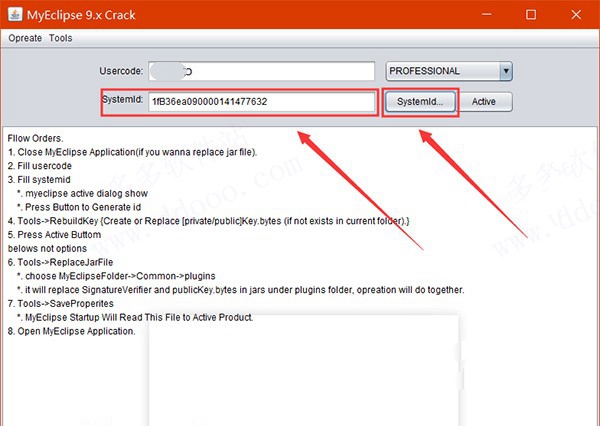Screen dimensions: 600x426
Task: Close the MyEclipse 9.x Crack window
Action: pos(576,15)
